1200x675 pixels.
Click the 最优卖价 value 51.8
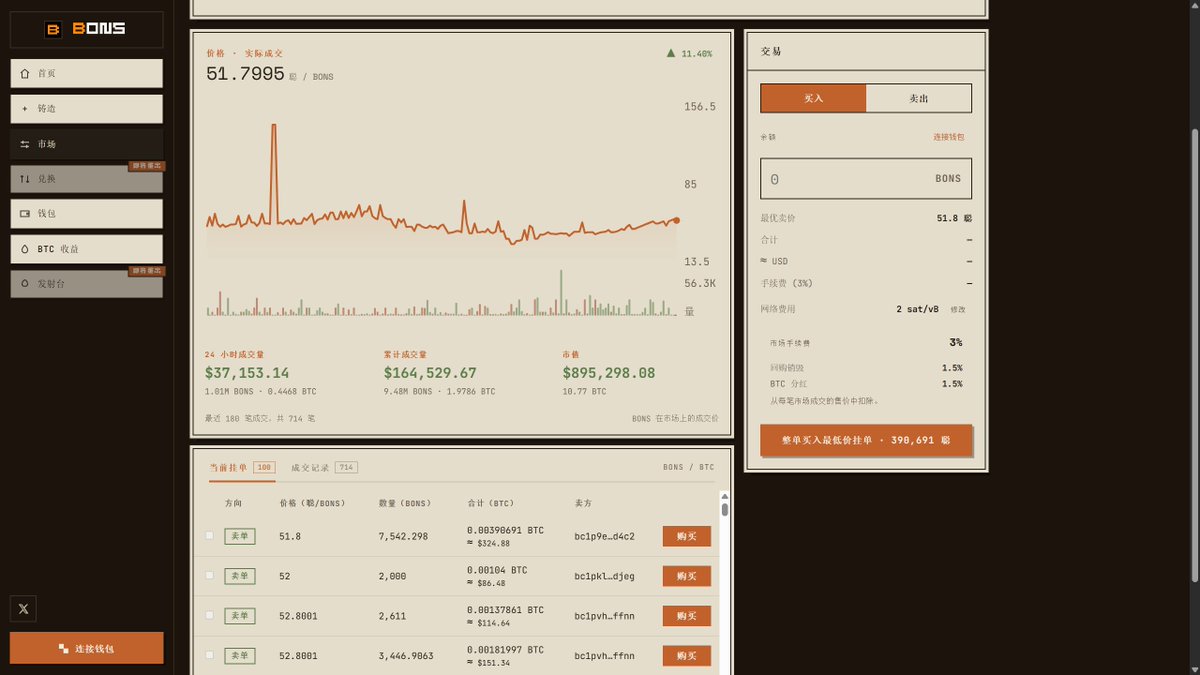[x=954, y=218]
